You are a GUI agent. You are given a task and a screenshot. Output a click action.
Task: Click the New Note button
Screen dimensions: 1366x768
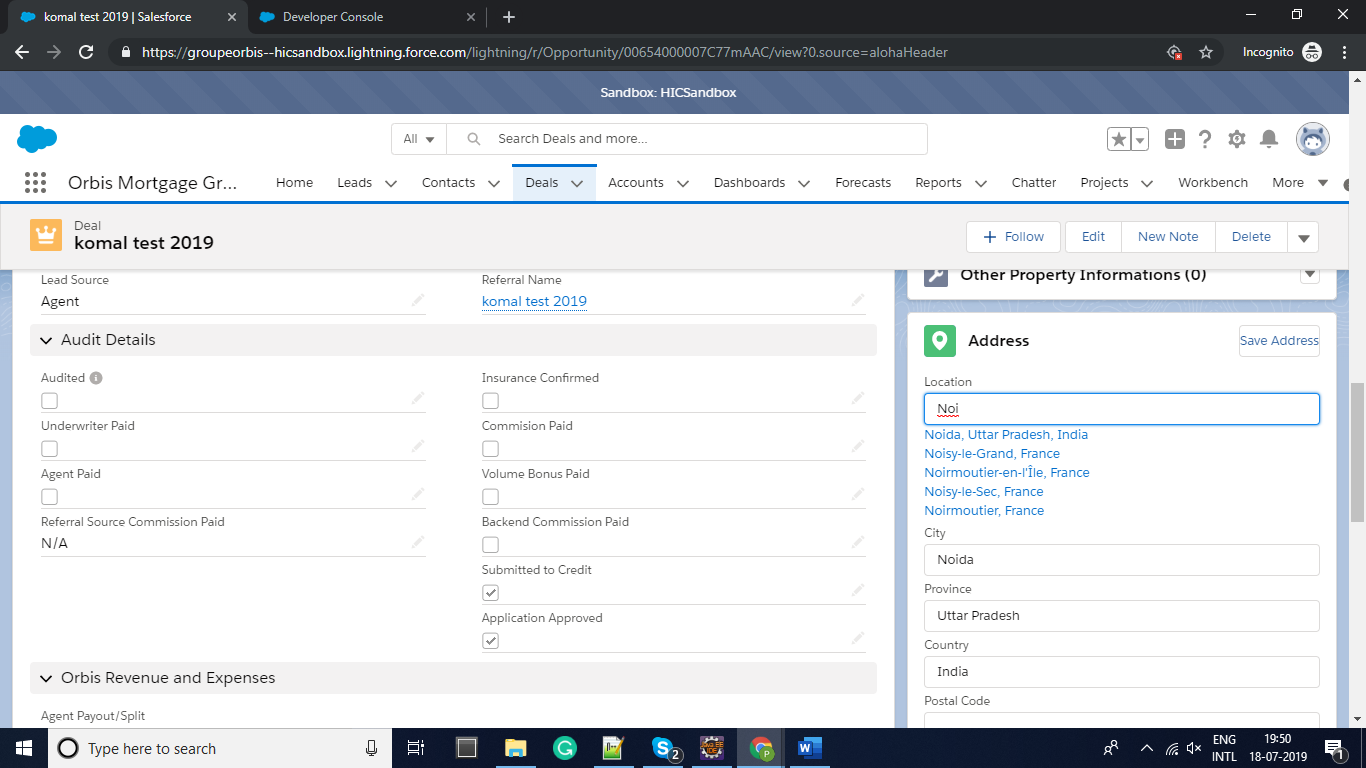(1168, 237)
